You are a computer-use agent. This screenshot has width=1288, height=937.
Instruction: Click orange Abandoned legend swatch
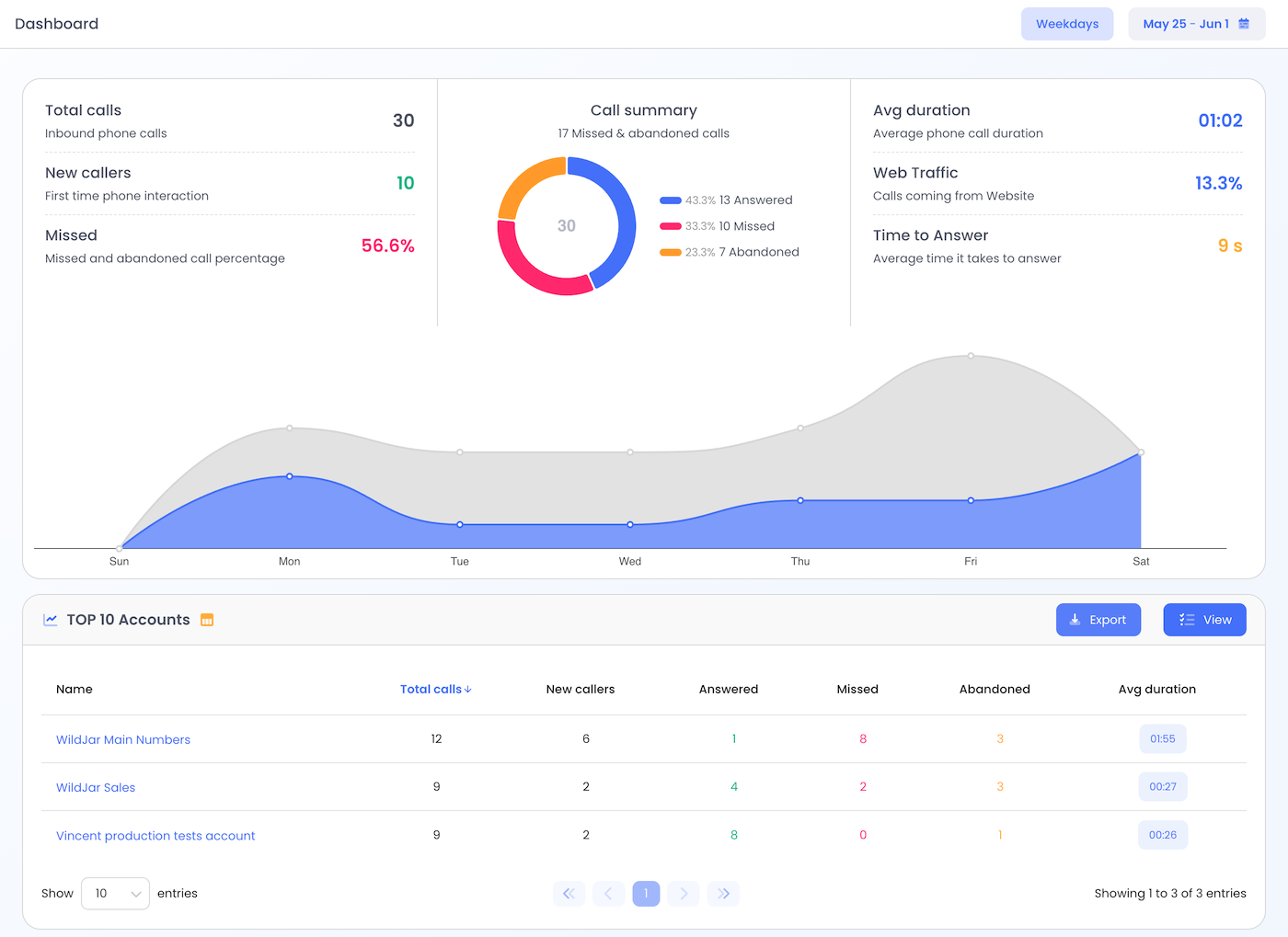(x=671, y=252)
